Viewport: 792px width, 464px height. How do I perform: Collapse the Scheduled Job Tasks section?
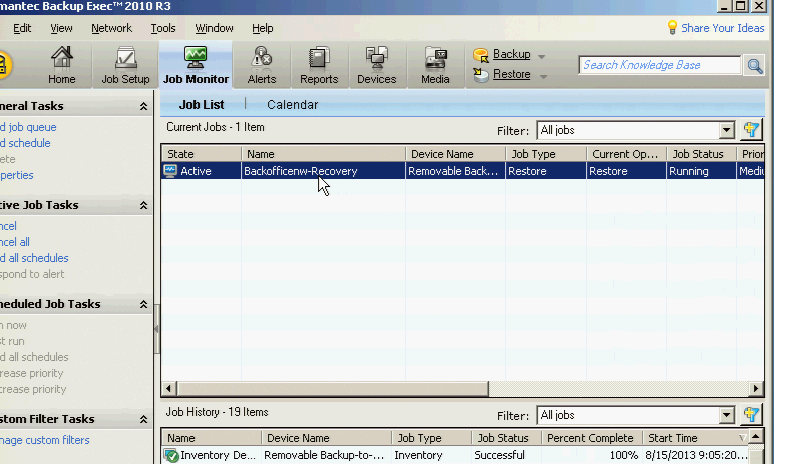click(143, 304)
